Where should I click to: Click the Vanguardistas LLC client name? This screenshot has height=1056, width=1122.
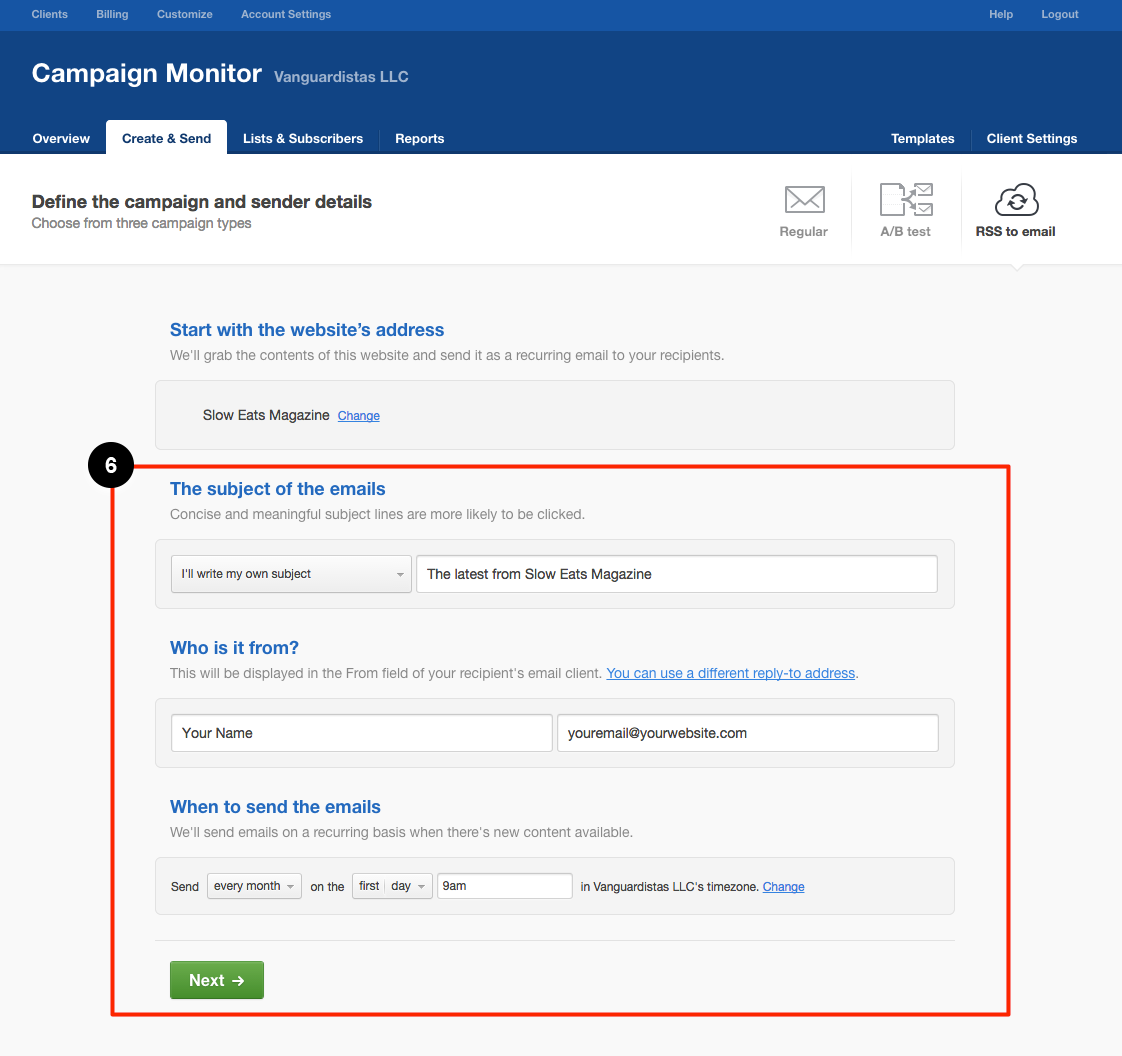[341, 77]
